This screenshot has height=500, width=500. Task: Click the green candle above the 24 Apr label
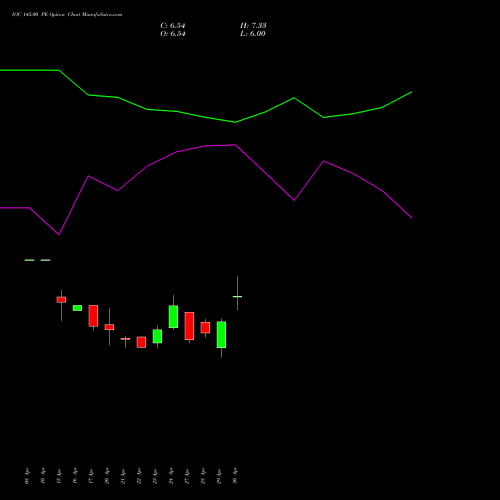173,317
